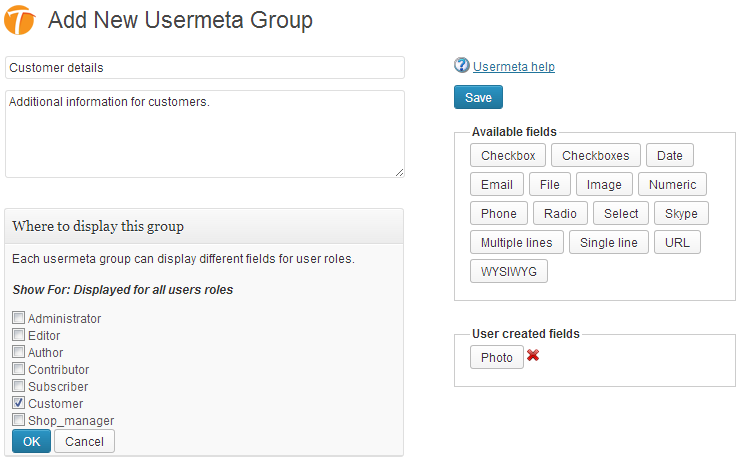Viewport: 740px width, 459px height.
Task: Click the 'Each usermeta group can display' sentence
Action: (183, 259)
